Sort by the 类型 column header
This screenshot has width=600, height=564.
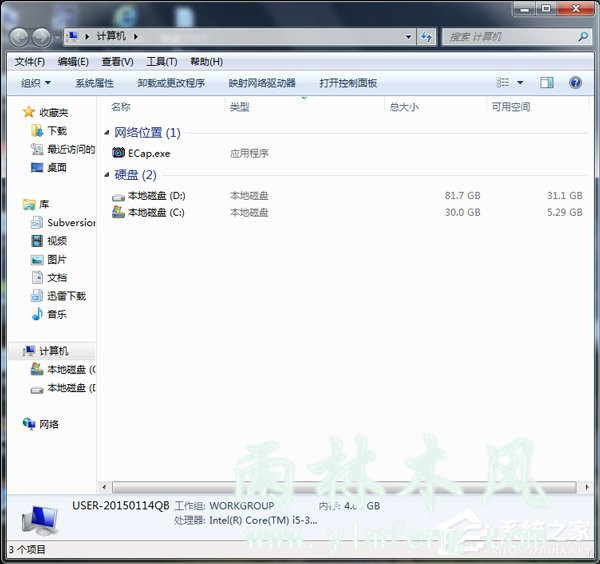pos(239,107)
